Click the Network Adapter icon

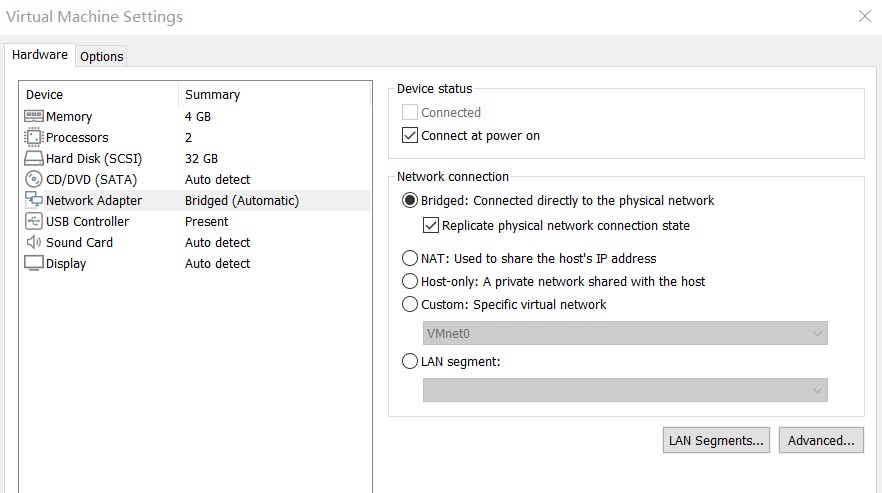point(34,200)
